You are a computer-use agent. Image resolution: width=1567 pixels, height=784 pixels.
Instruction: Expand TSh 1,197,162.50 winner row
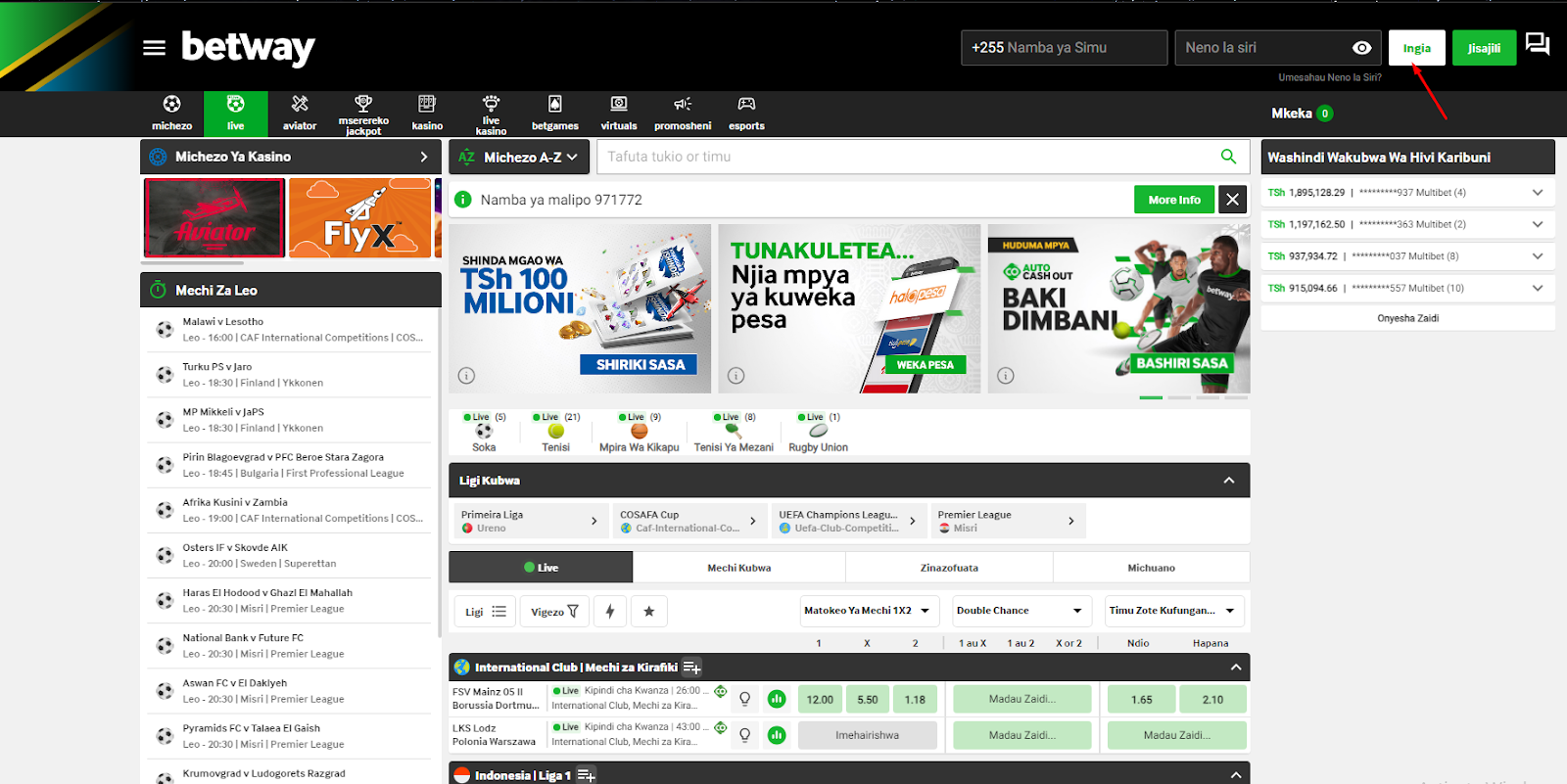click(1537, 224)
